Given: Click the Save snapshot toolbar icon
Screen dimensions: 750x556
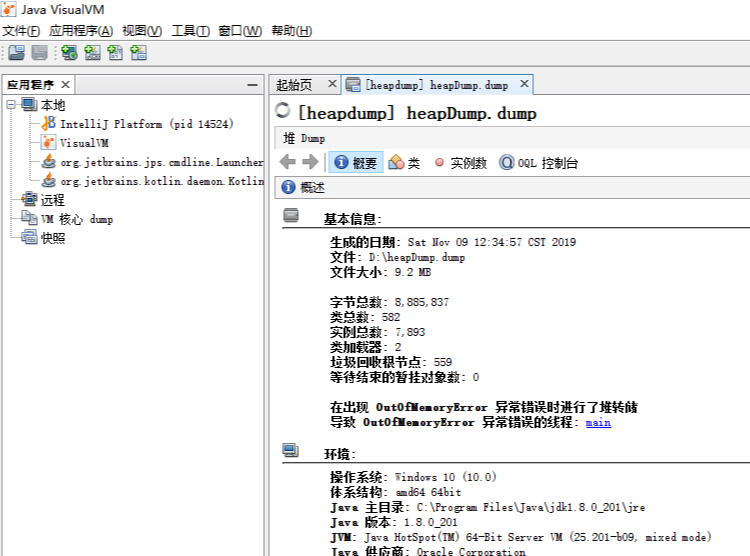Looking at the screenshot, I should (40, 53).
